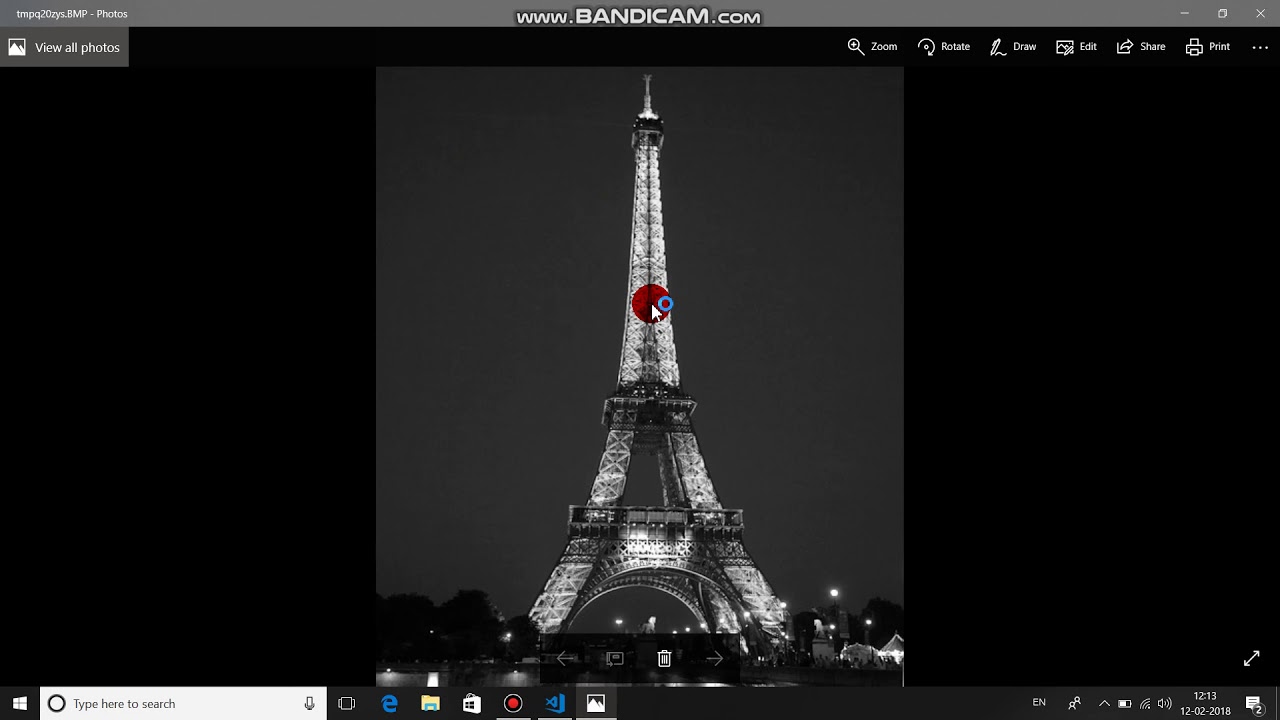This screenshot has width=1280, height=720.
Task: Change EN input language
Action: tap(1039, 703)
